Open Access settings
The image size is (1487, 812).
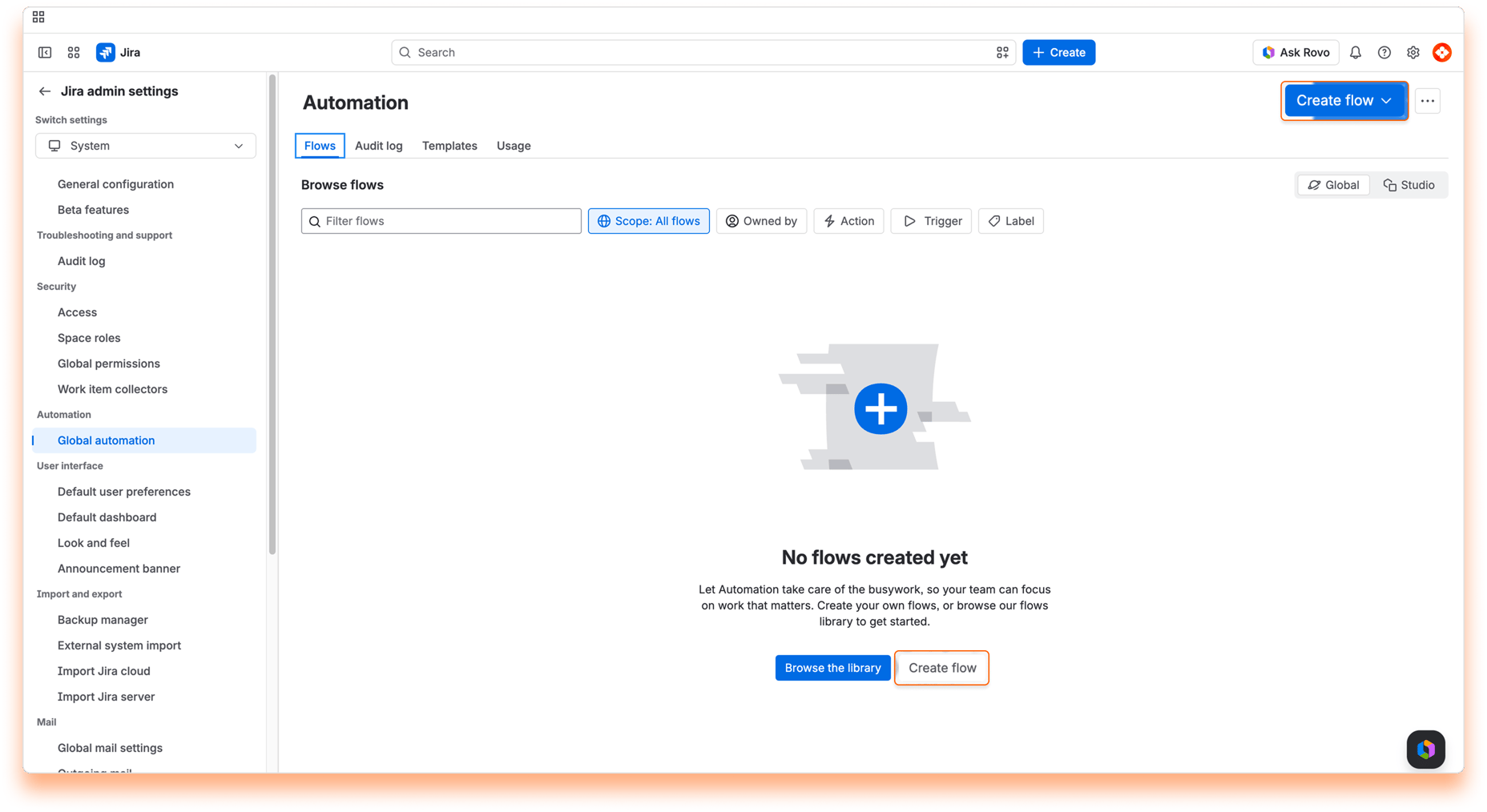tap(144, 312)
